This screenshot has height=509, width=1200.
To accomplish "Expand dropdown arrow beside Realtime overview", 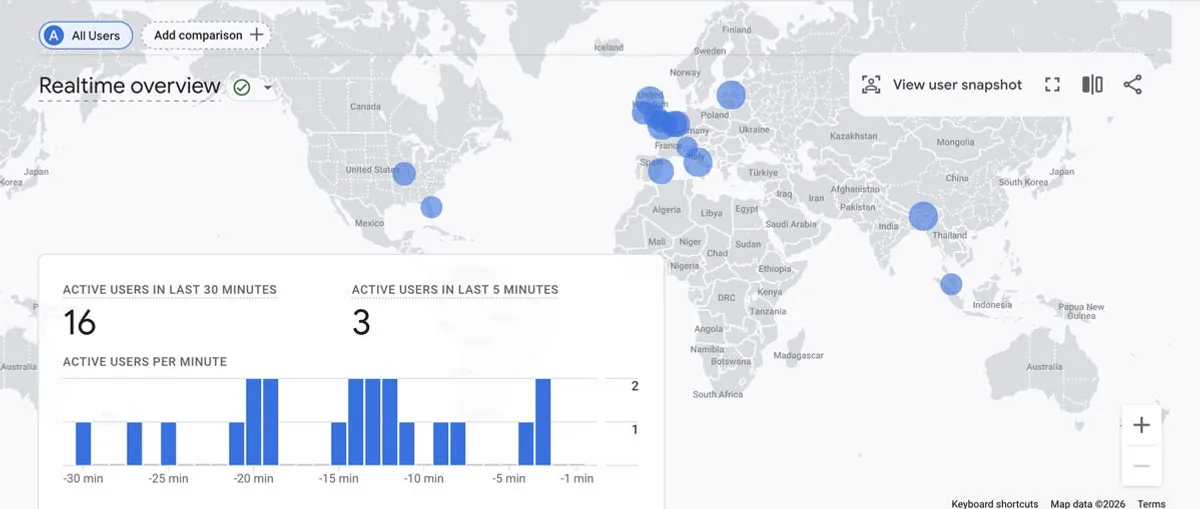I will (x=267, y=88).
